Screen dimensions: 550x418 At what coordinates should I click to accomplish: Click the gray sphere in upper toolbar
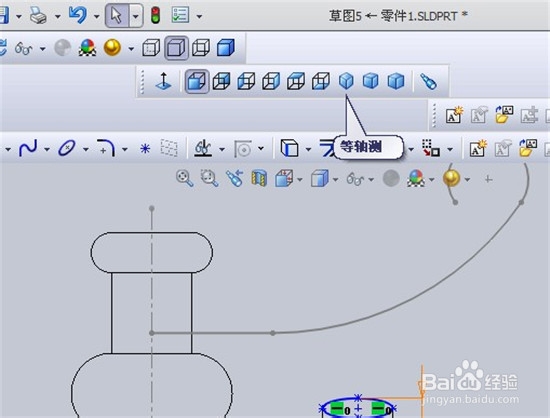[x=63, y=48]
